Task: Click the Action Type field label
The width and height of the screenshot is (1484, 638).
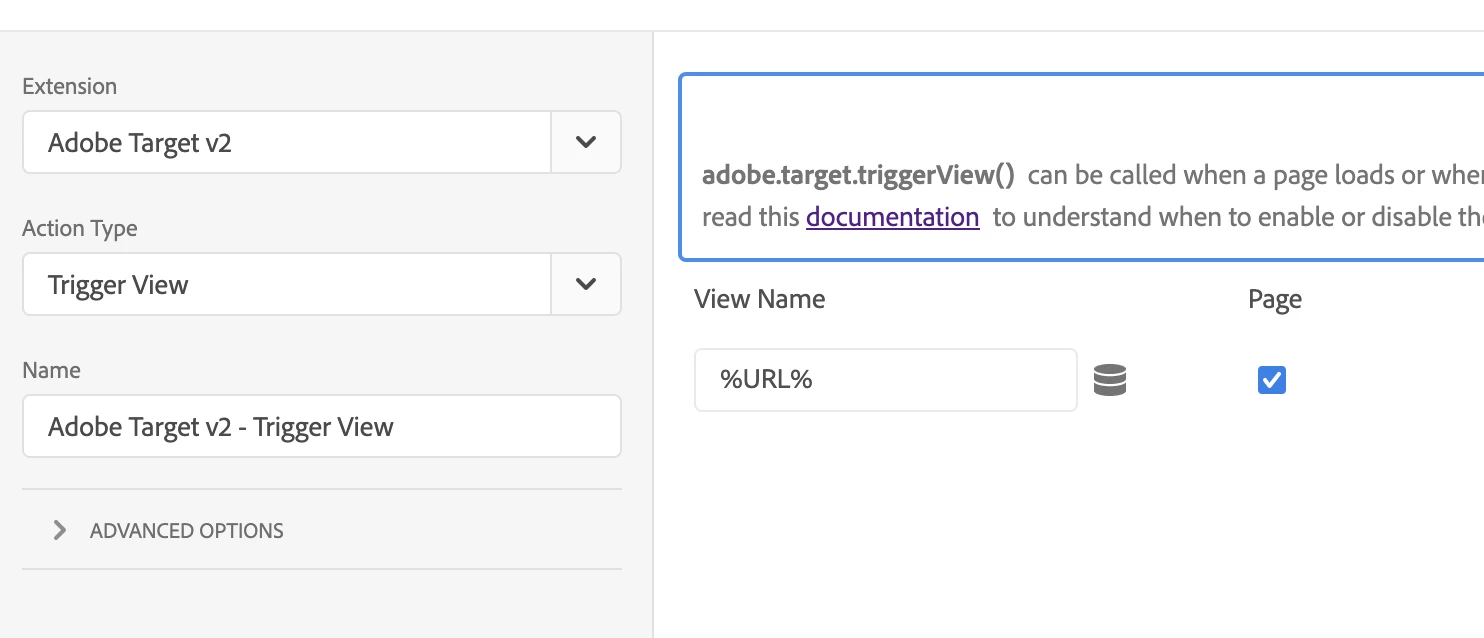Action: click(80, 229)
